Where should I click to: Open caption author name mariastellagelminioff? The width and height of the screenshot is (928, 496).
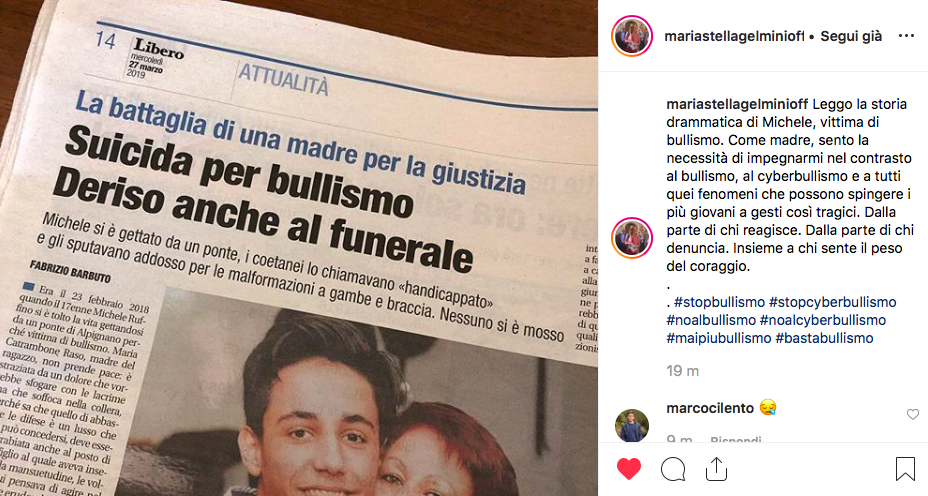[737, 104]
